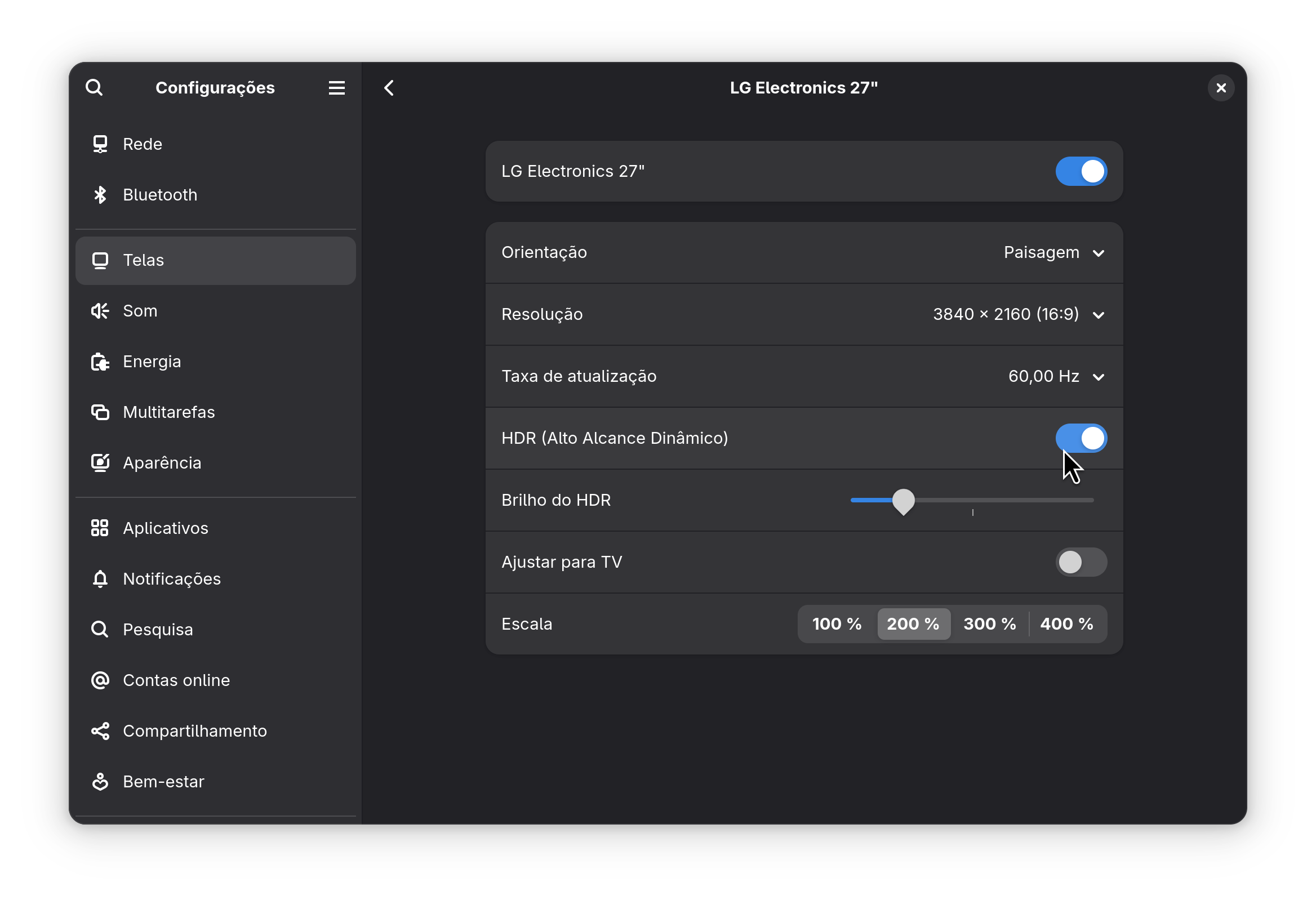Click the Contas online at-sign icon

(100, 680)
